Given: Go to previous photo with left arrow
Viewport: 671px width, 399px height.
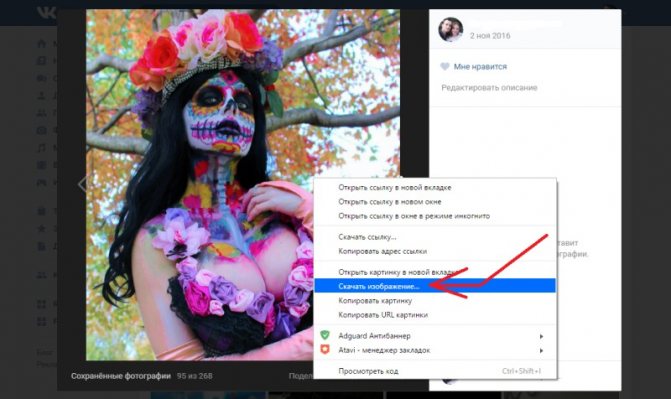Looking at the screenshot, I should tap(82, 184).
